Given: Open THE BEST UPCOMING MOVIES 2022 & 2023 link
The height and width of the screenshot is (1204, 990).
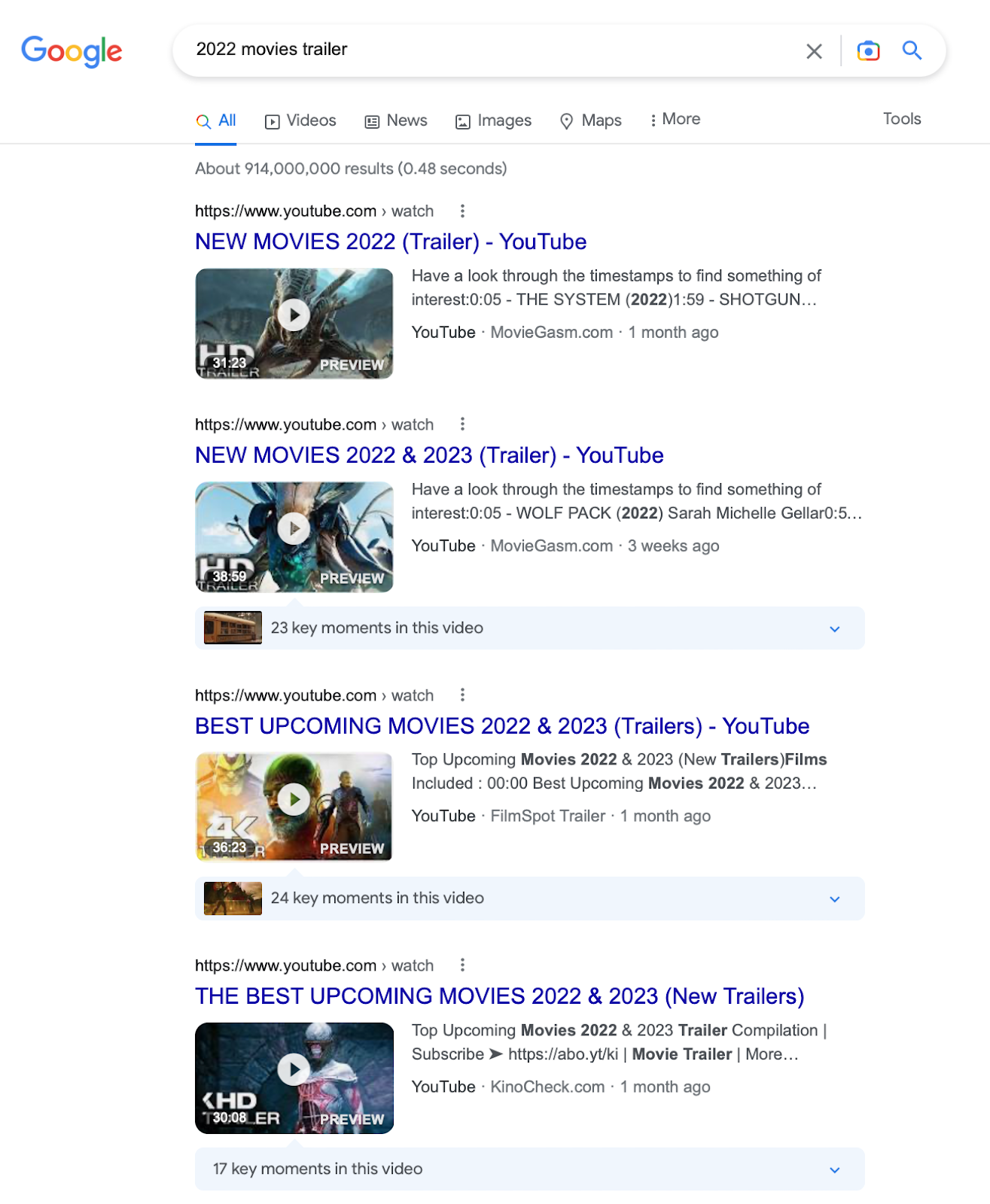Looking at the screenshot, I should [x=499, y=996].
